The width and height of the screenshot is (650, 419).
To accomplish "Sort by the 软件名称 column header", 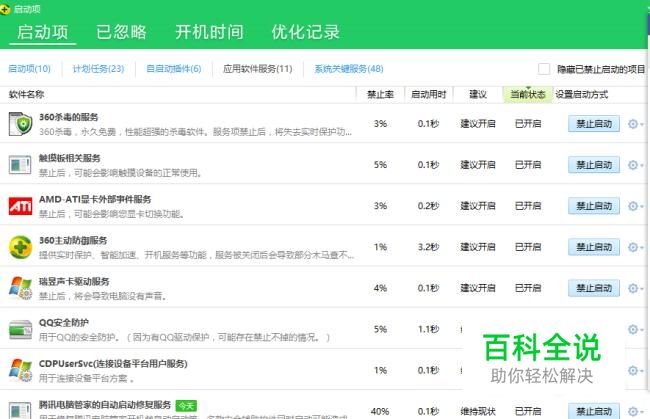I will pos(27,94).
